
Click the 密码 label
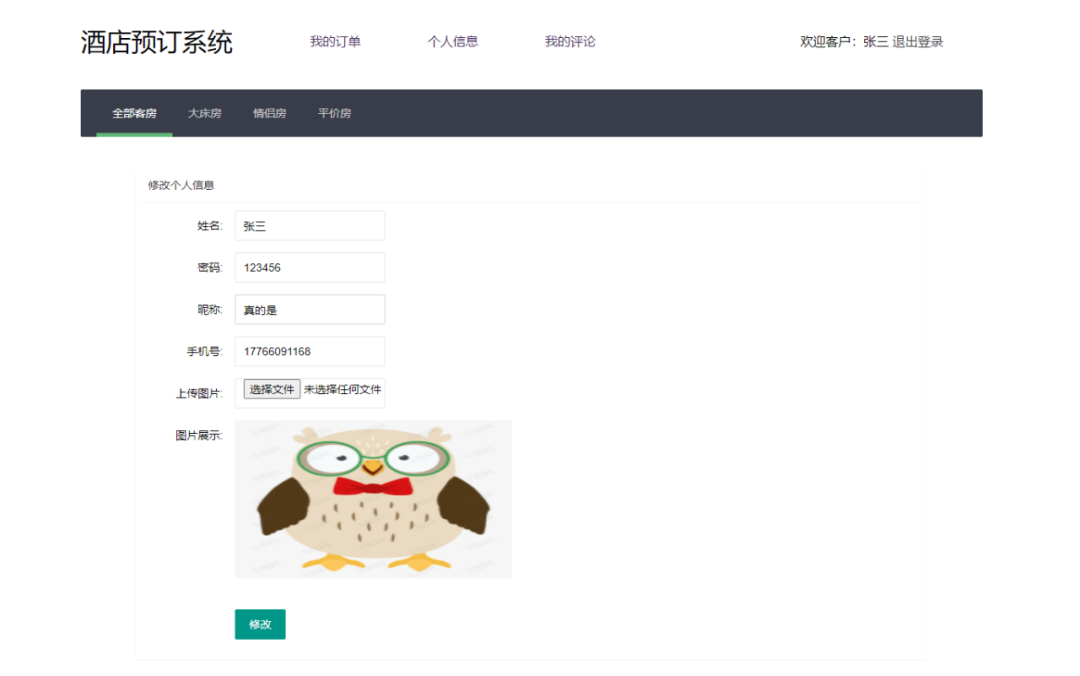(209, 267)
